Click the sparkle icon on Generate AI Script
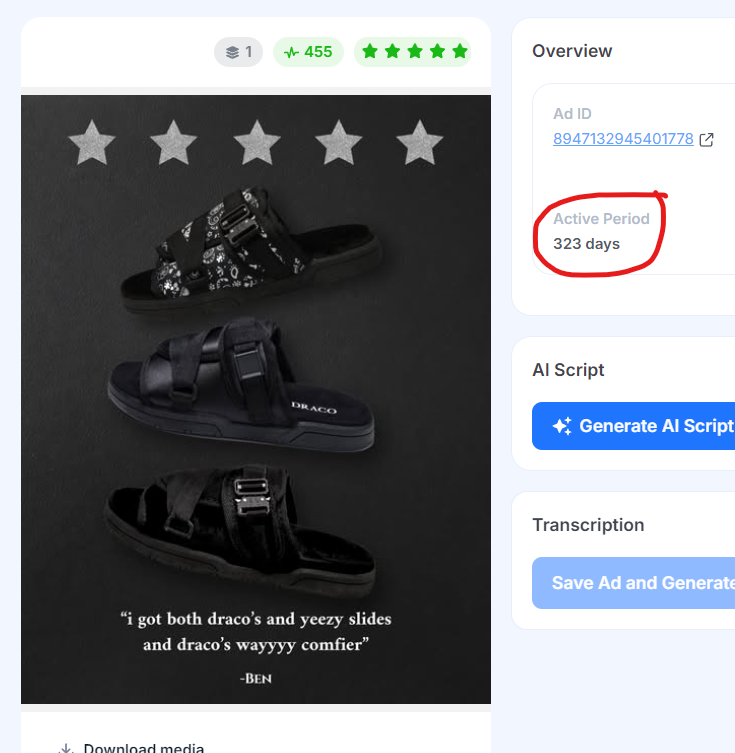 click(x=562, y=426)
